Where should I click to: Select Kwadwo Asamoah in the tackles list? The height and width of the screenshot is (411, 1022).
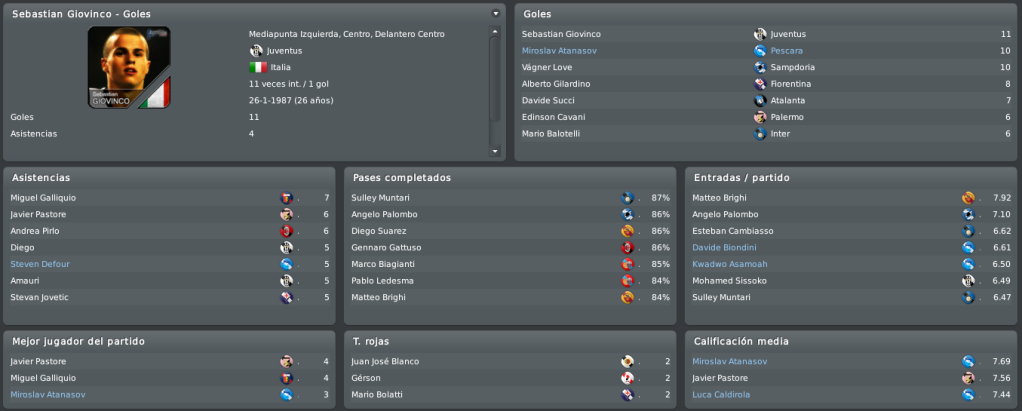click(x=729, y=264)
